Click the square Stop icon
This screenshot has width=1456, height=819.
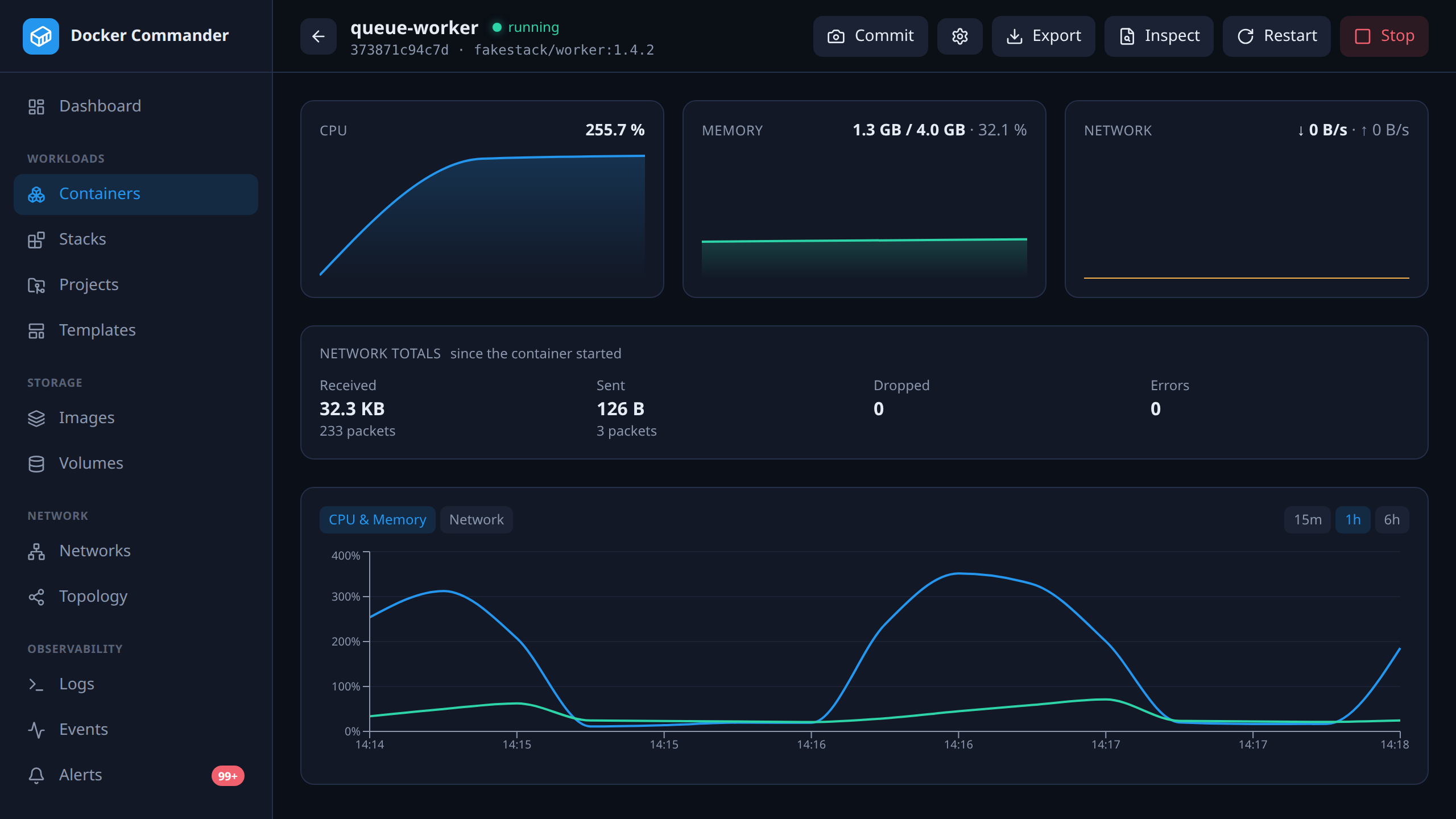(1363, 36)
